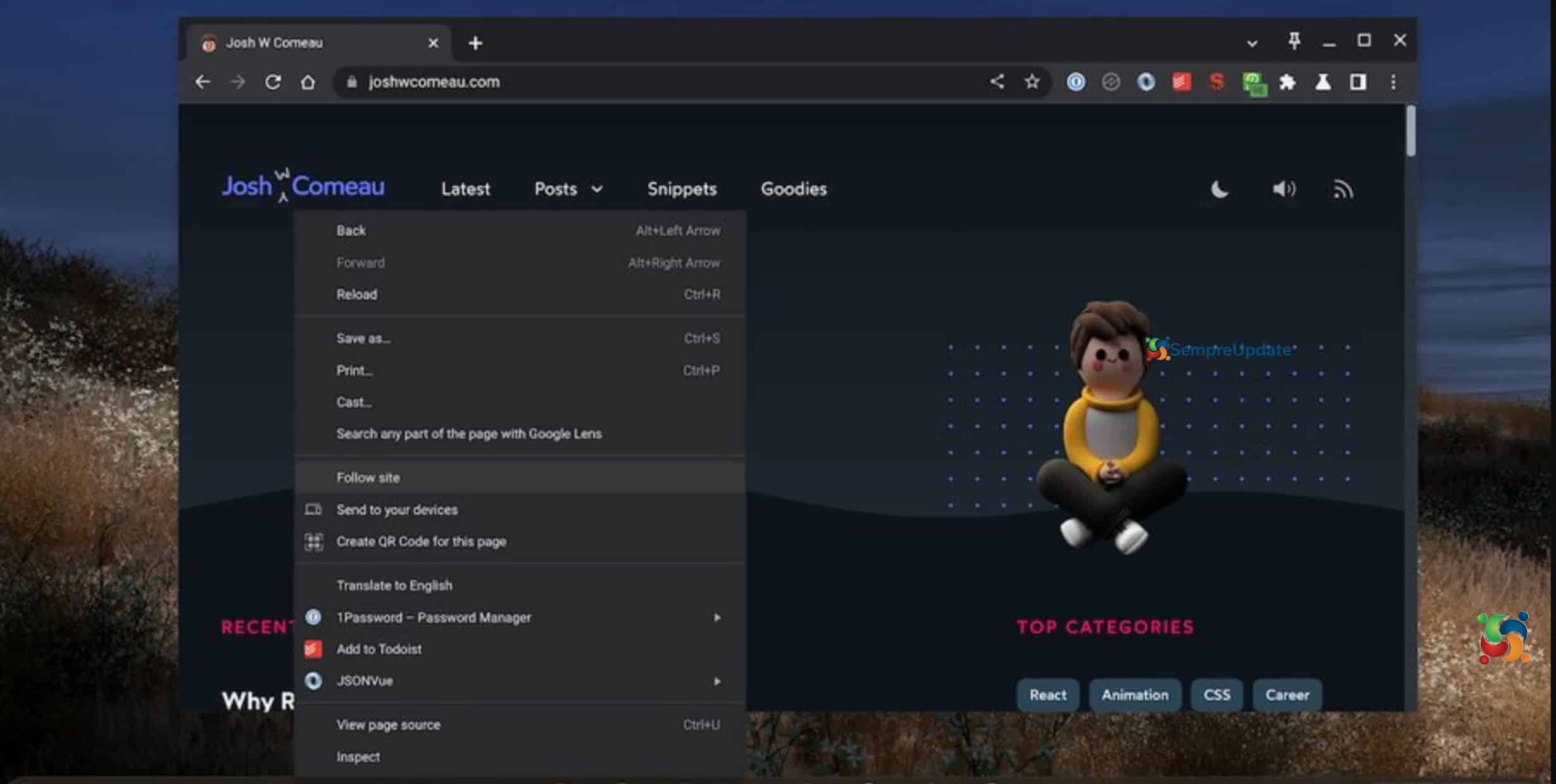
Task: Choose Reload from the context menu
Action: pos(519,295)
